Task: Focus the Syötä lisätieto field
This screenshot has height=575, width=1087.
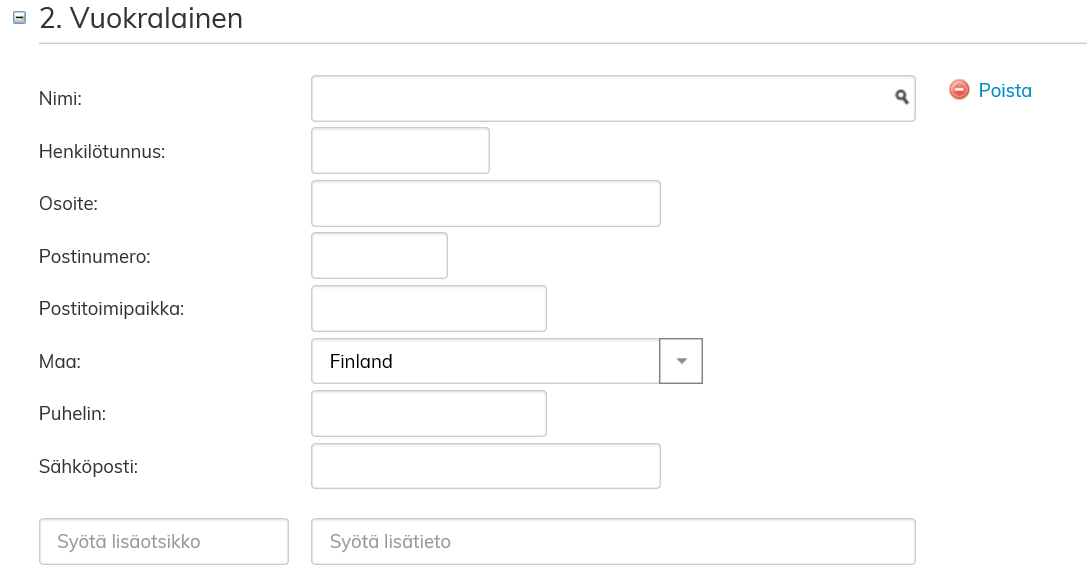Action: [x=613, y=542]
